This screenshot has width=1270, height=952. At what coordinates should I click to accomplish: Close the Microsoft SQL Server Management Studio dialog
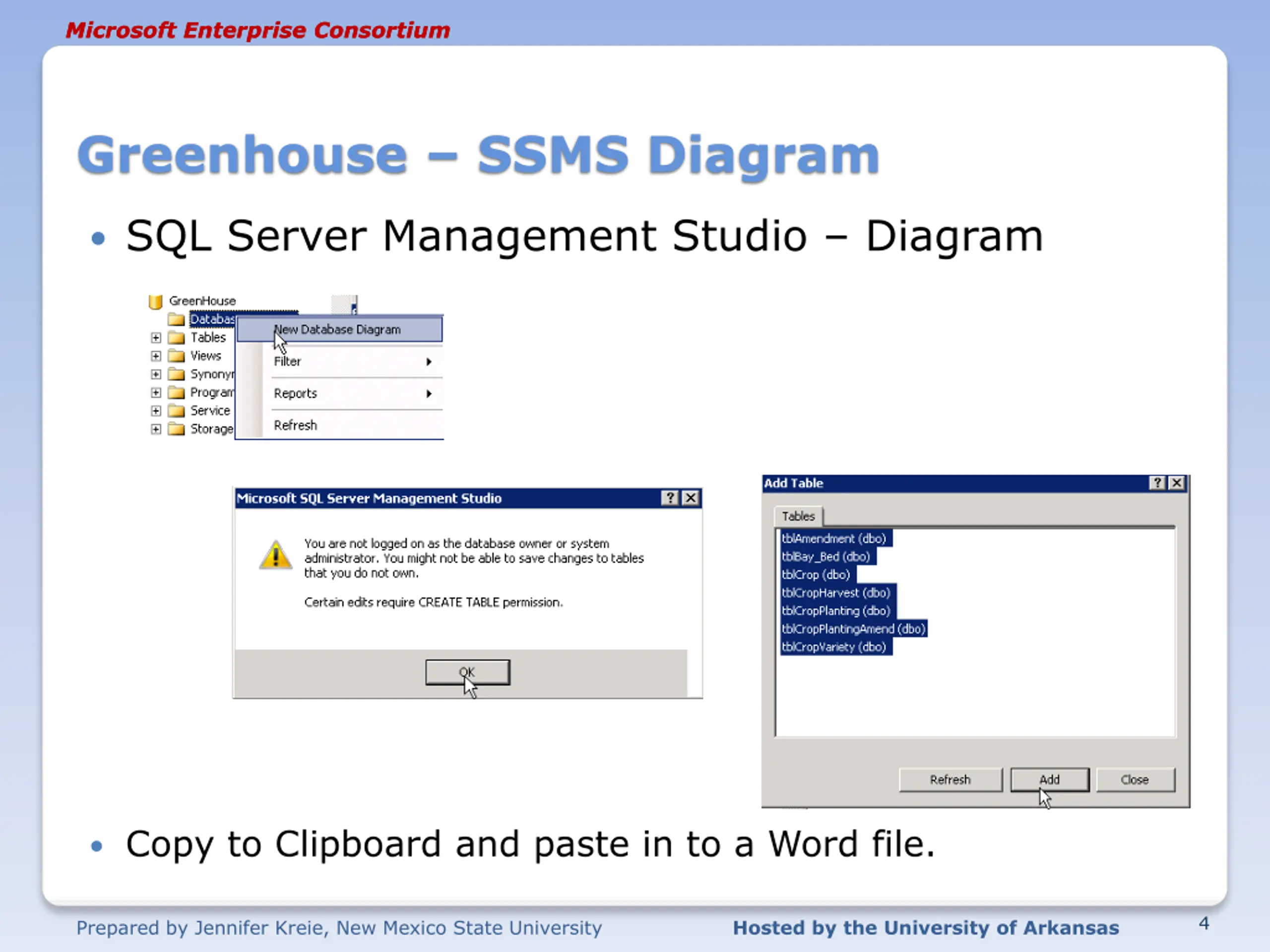690,497
